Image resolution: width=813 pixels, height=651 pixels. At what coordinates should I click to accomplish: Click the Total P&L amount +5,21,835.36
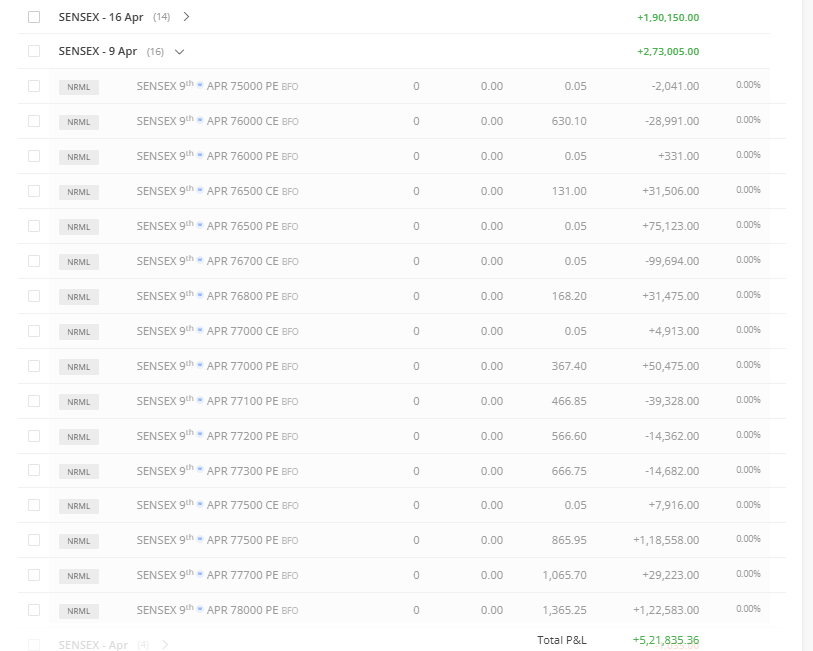click(666, 640)
